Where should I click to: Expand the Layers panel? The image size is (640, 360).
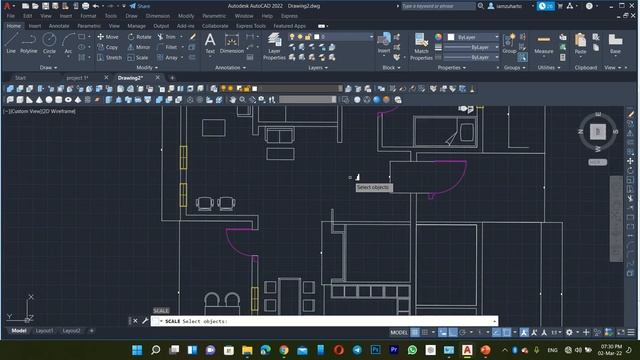(x=318, y=67)
